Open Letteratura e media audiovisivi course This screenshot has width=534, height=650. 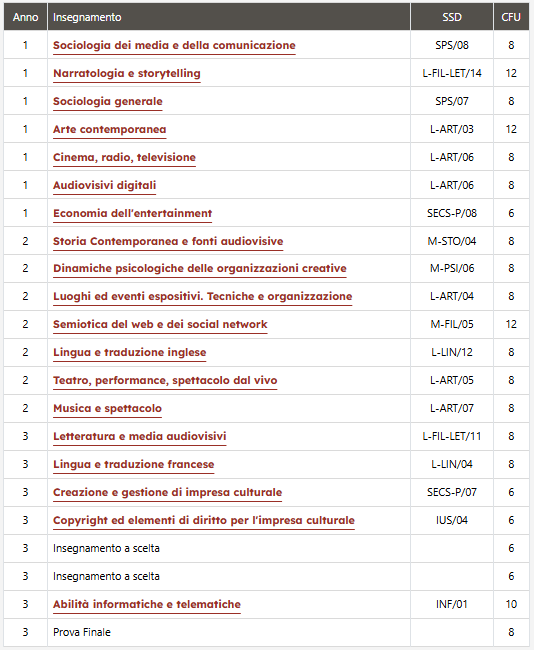point(140,436)
